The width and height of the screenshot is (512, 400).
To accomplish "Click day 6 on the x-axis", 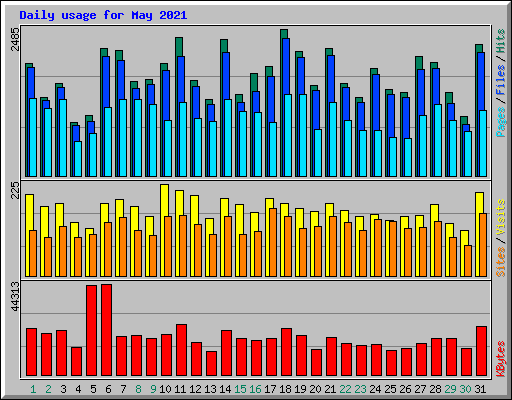I will (108, 389).
